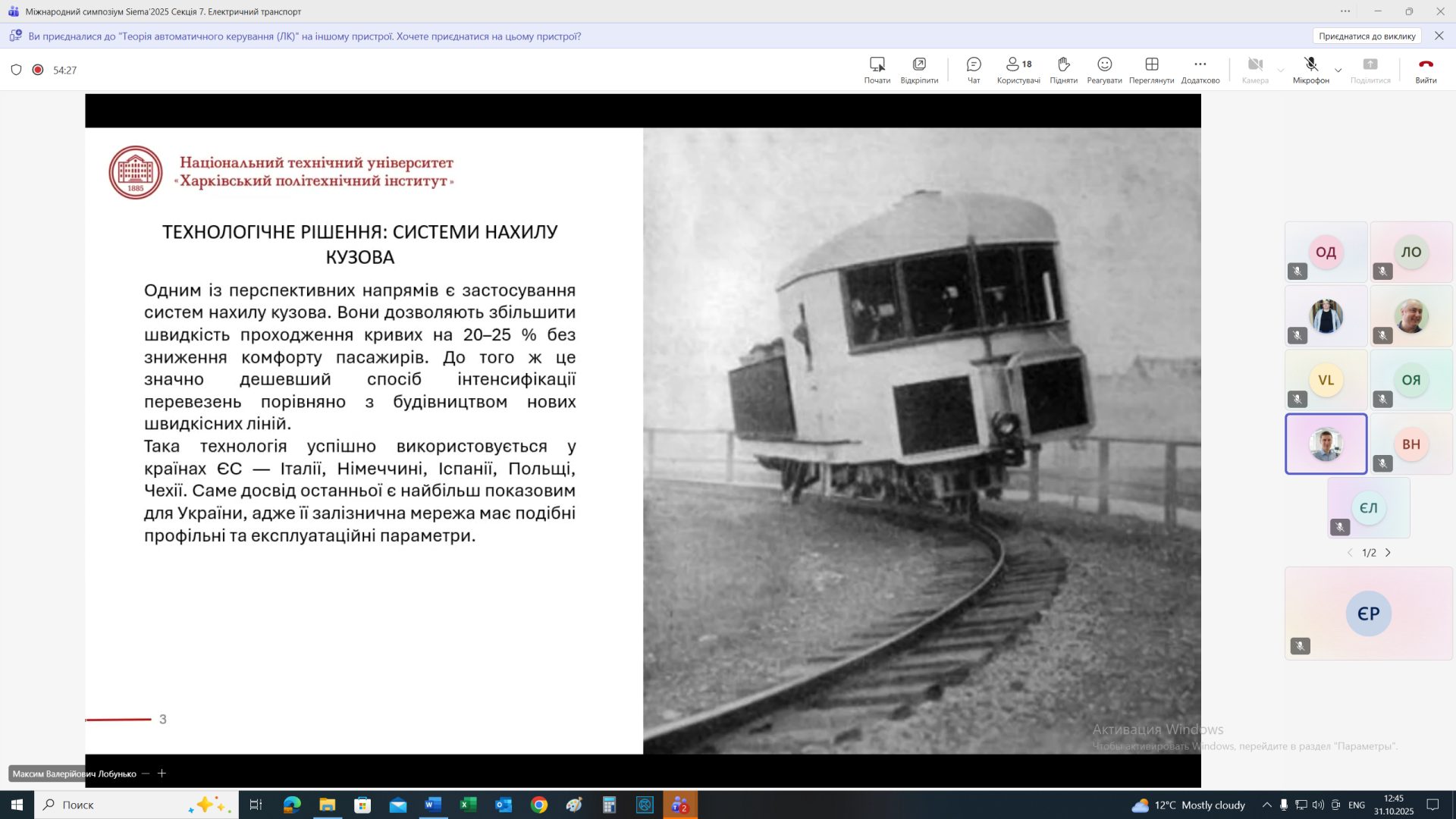Toggle the Камера video button

1255,69
